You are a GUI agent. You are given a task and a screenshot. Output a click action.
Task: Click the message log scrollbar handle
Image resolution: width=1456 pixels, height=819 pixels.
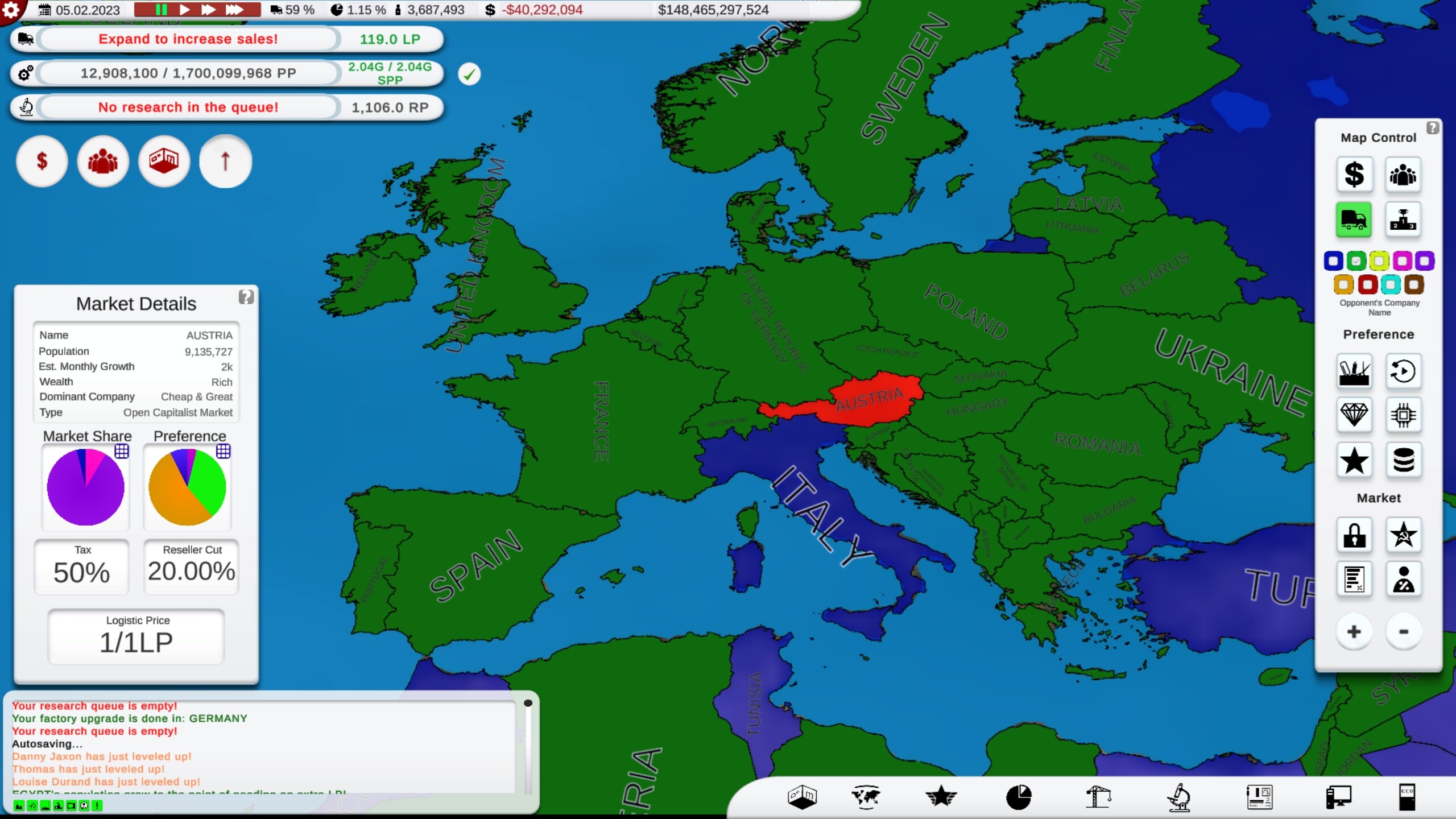[528, 704]
